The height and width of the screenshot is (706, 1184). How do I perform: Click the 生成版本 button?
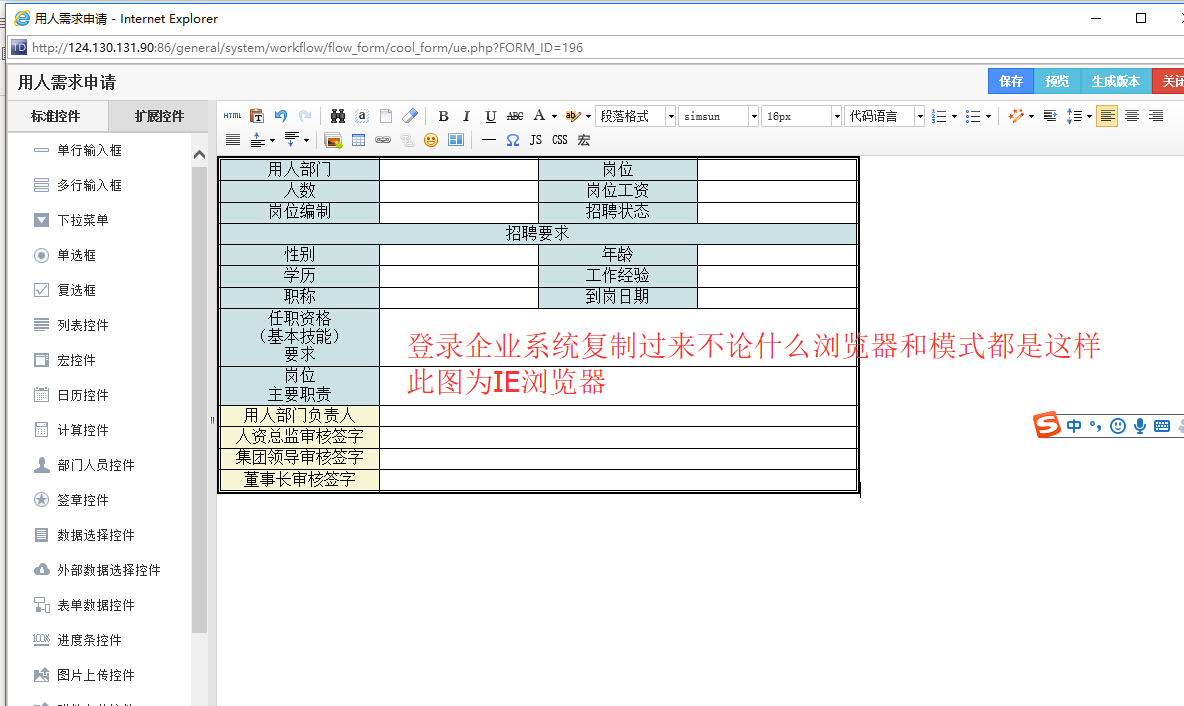[1115, 81]
